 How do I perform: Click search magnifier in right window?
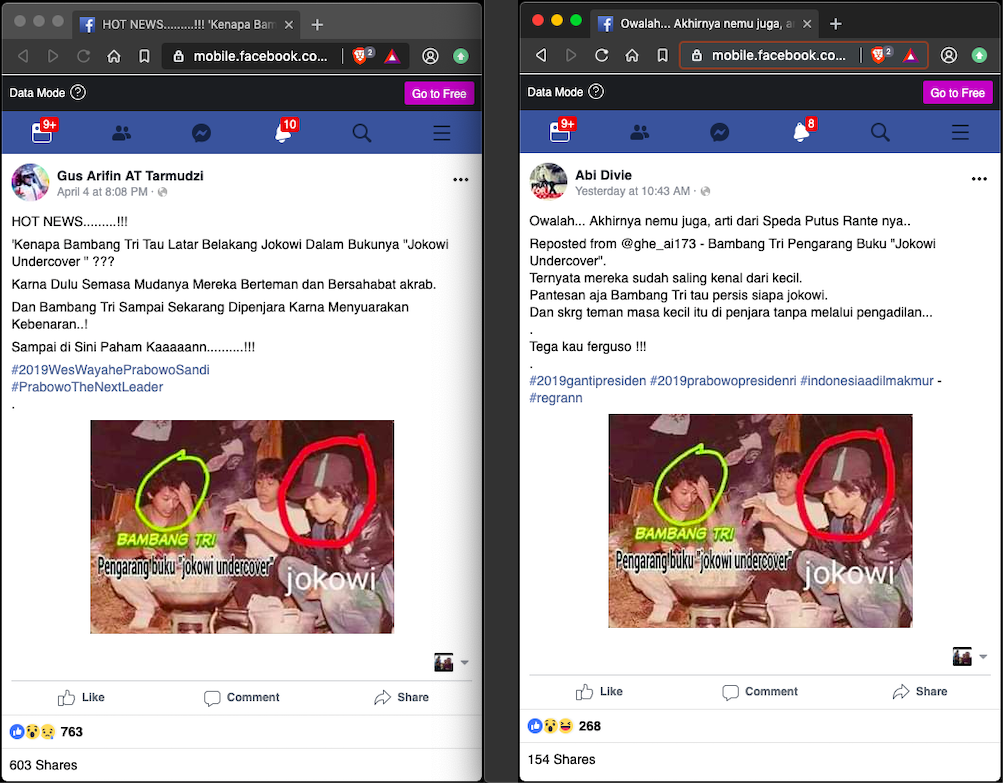[880, 133]
